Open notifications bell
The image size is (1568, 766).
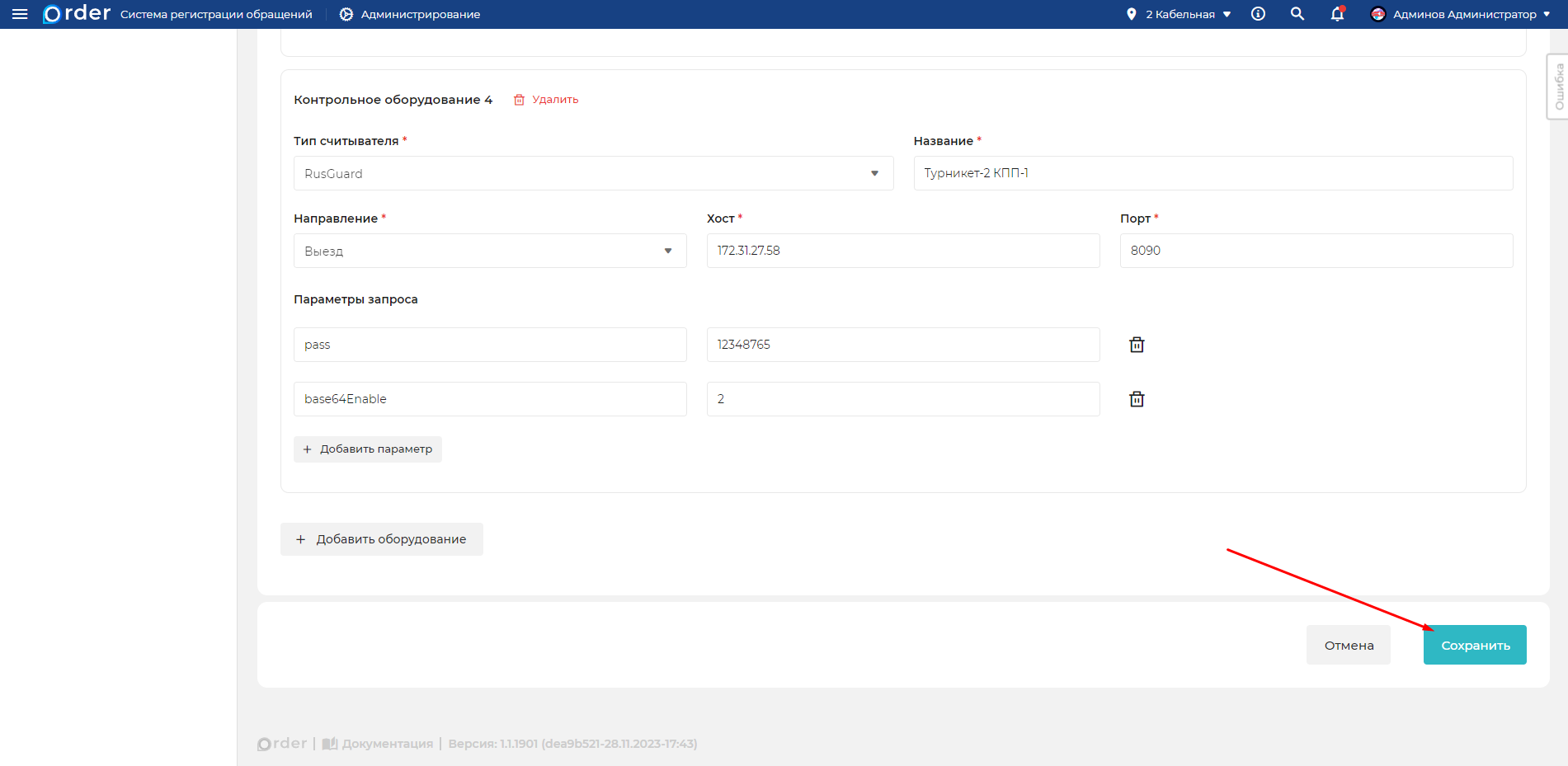(x=1337, y=14)
